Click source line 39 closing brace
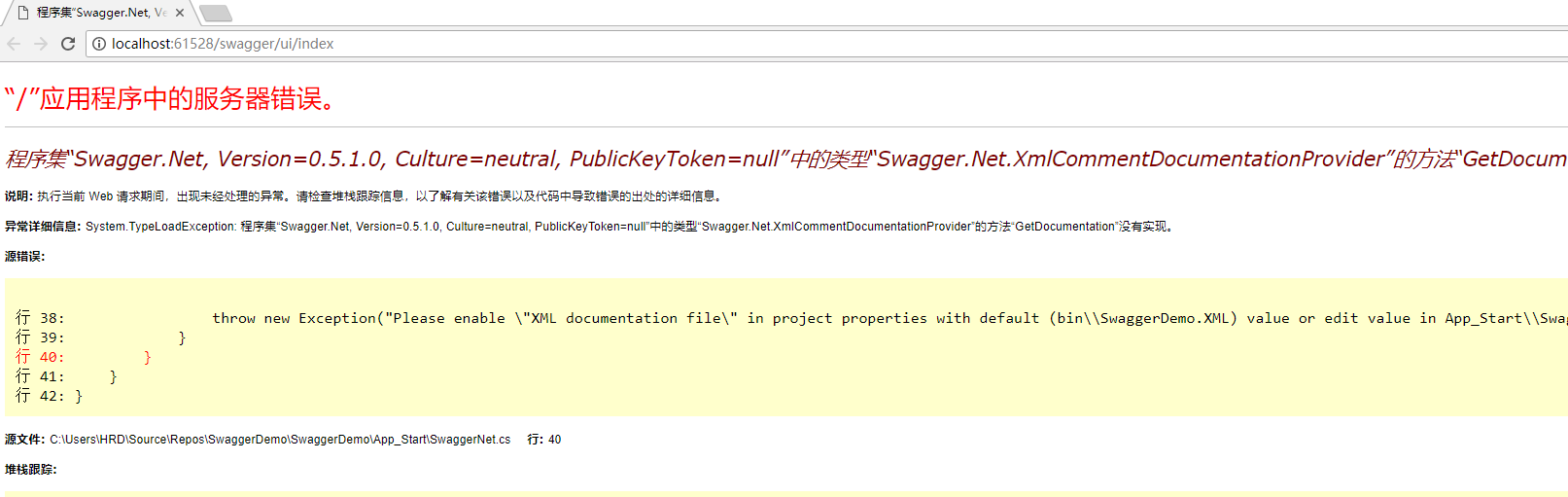This screenshot has width=1568, height=497. 101,337
